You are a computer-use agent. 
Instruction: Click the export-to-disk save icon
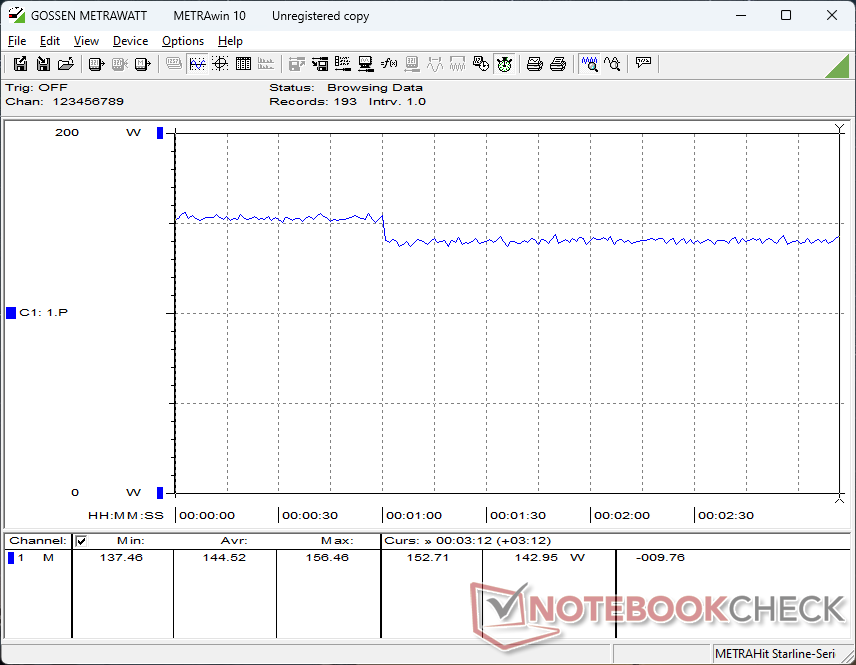(x=20, y=64)
